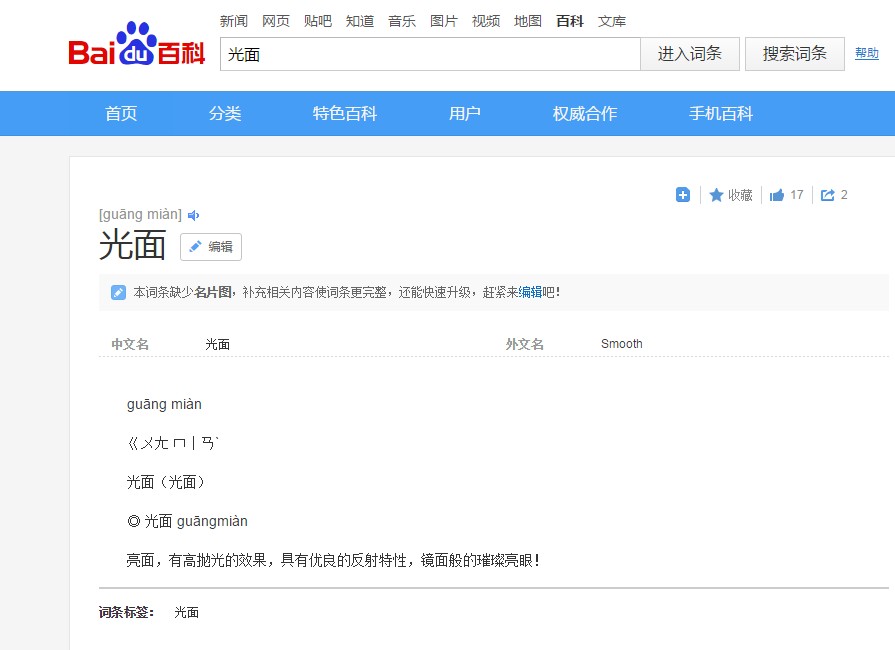Click the 搜索词条 button
Image resolution: width=895 pixels, height=650 pixels.
[x=795, y=54]
